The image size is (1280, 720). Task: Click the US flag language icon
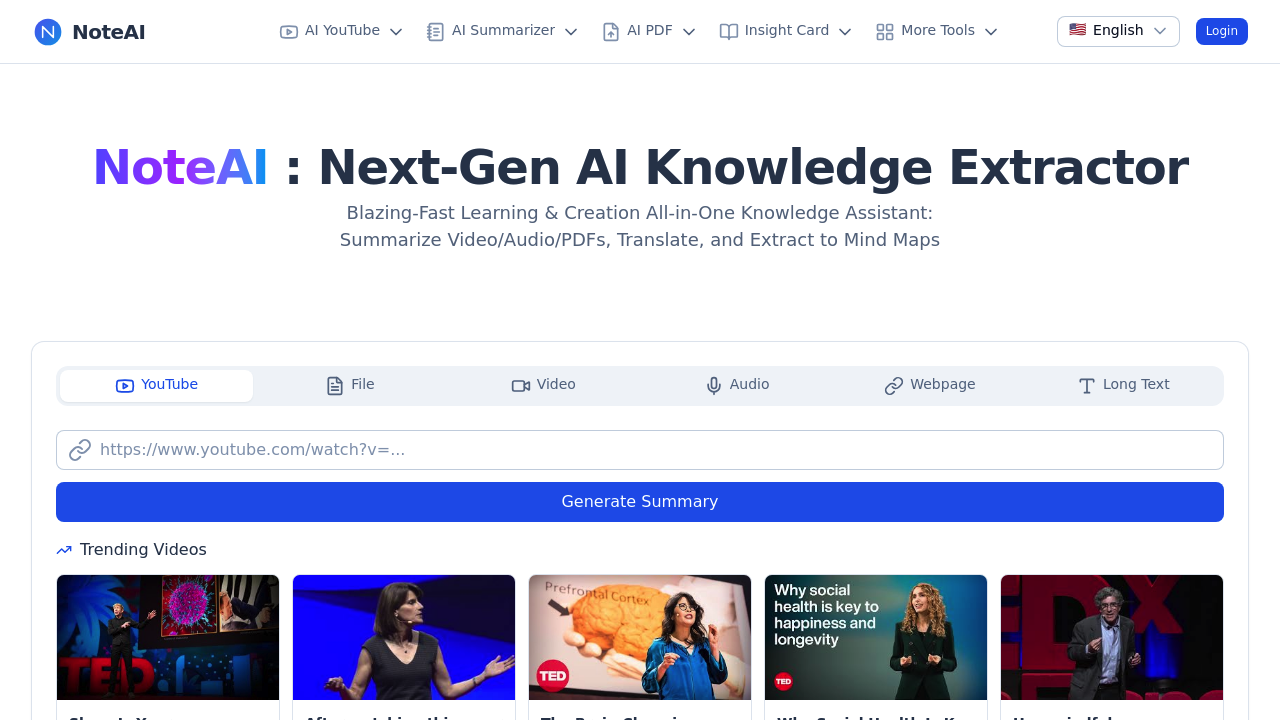(x=1077, y=30)
